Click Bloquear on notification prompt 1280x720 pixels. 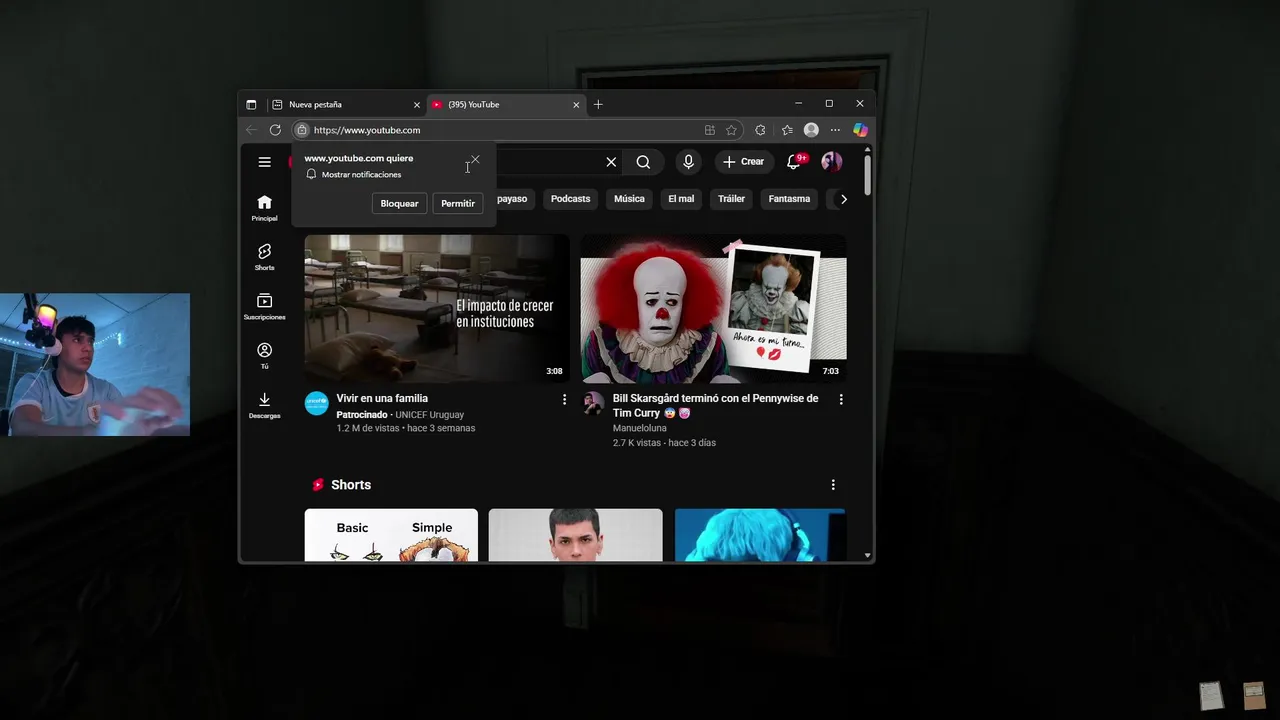pos(399,203)
